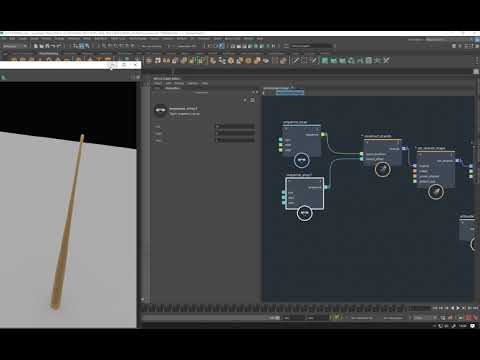Click the third value field in the parameter panel
The height and width of the screenshot is (360, 480).
tap(235, 140)
